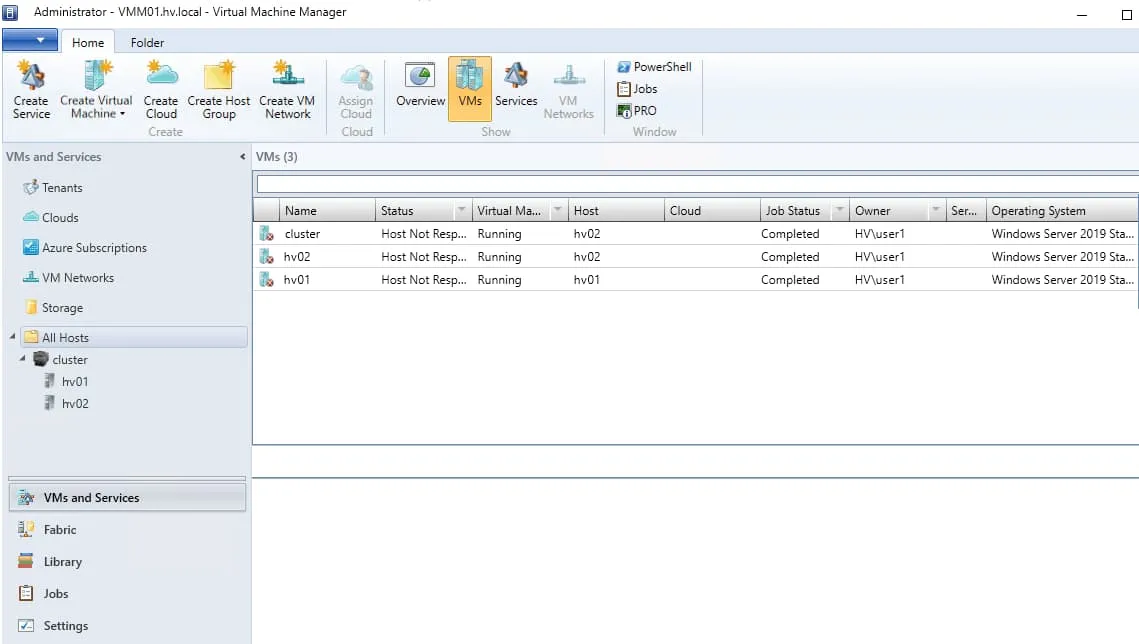Open the PowerShell window
The height and width of the screenshot is (644, 1139).
(654, 67)
